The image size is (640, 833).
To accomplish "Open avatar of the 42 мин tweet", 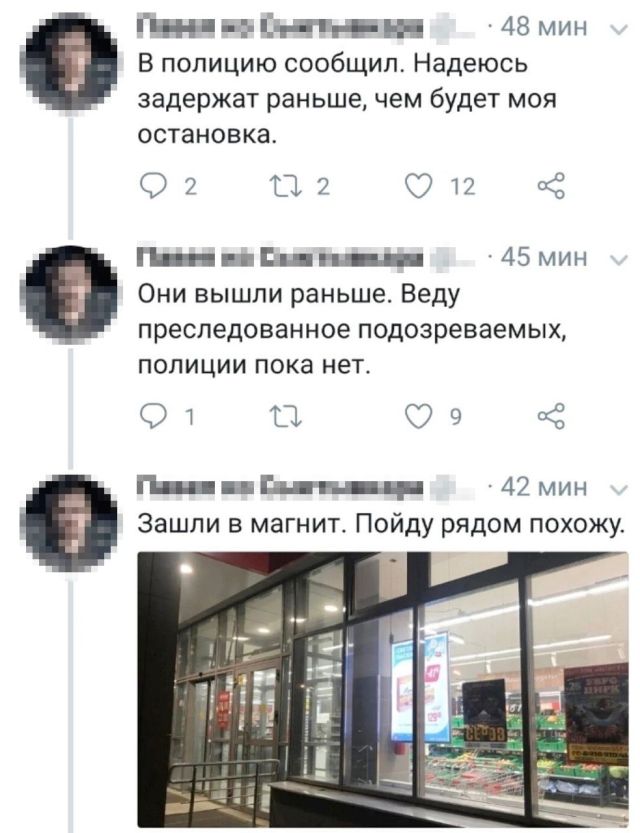I will (71, 522).
